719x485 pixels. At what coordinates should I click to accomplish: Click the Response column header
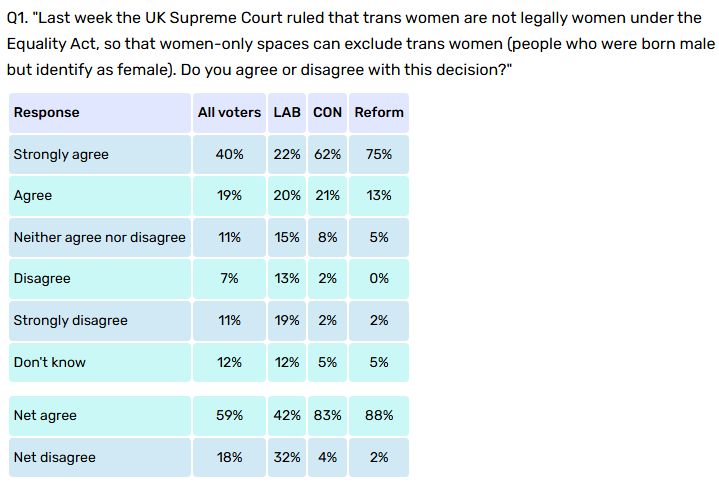pyautogui.click(x=47, y=113)
